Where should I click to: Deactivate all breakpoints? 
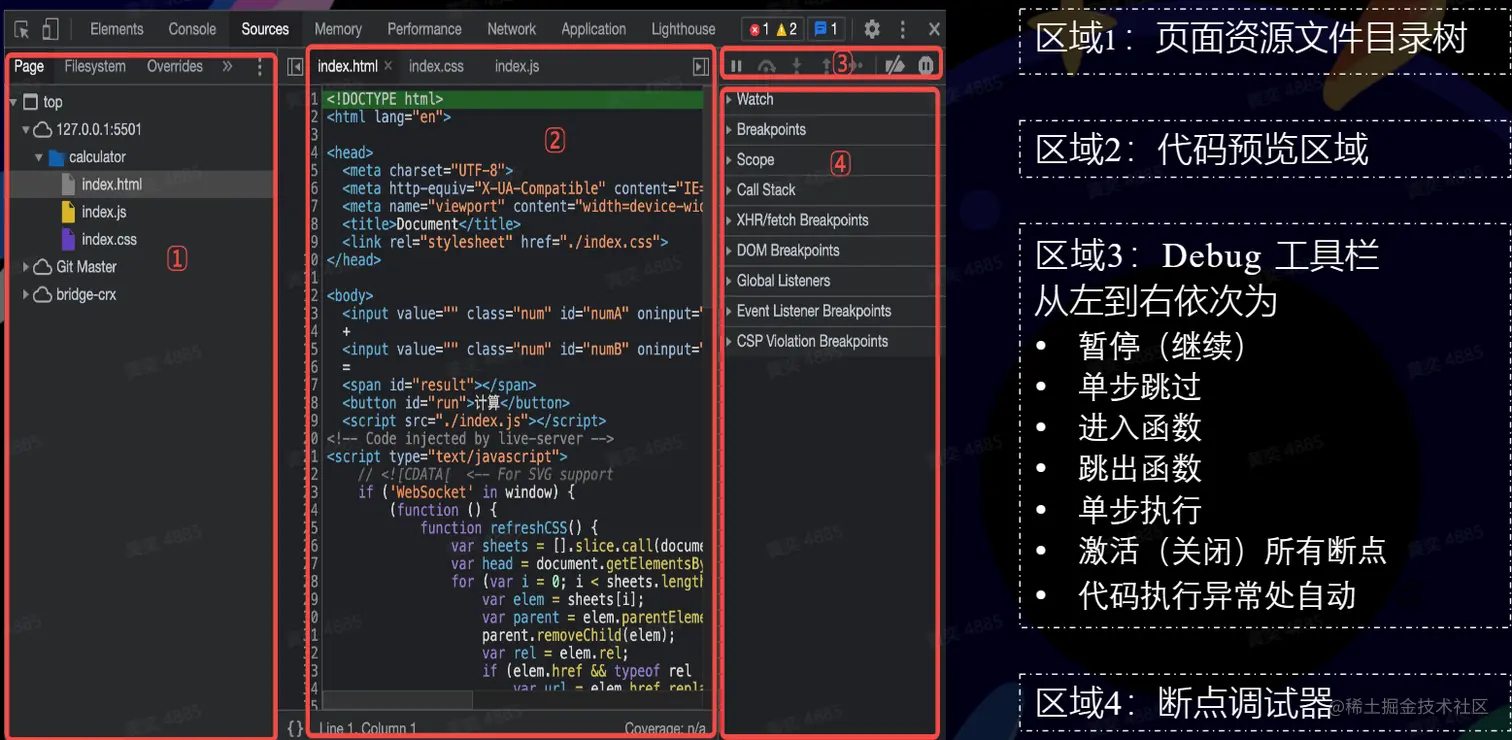click(x=895, y=67)
